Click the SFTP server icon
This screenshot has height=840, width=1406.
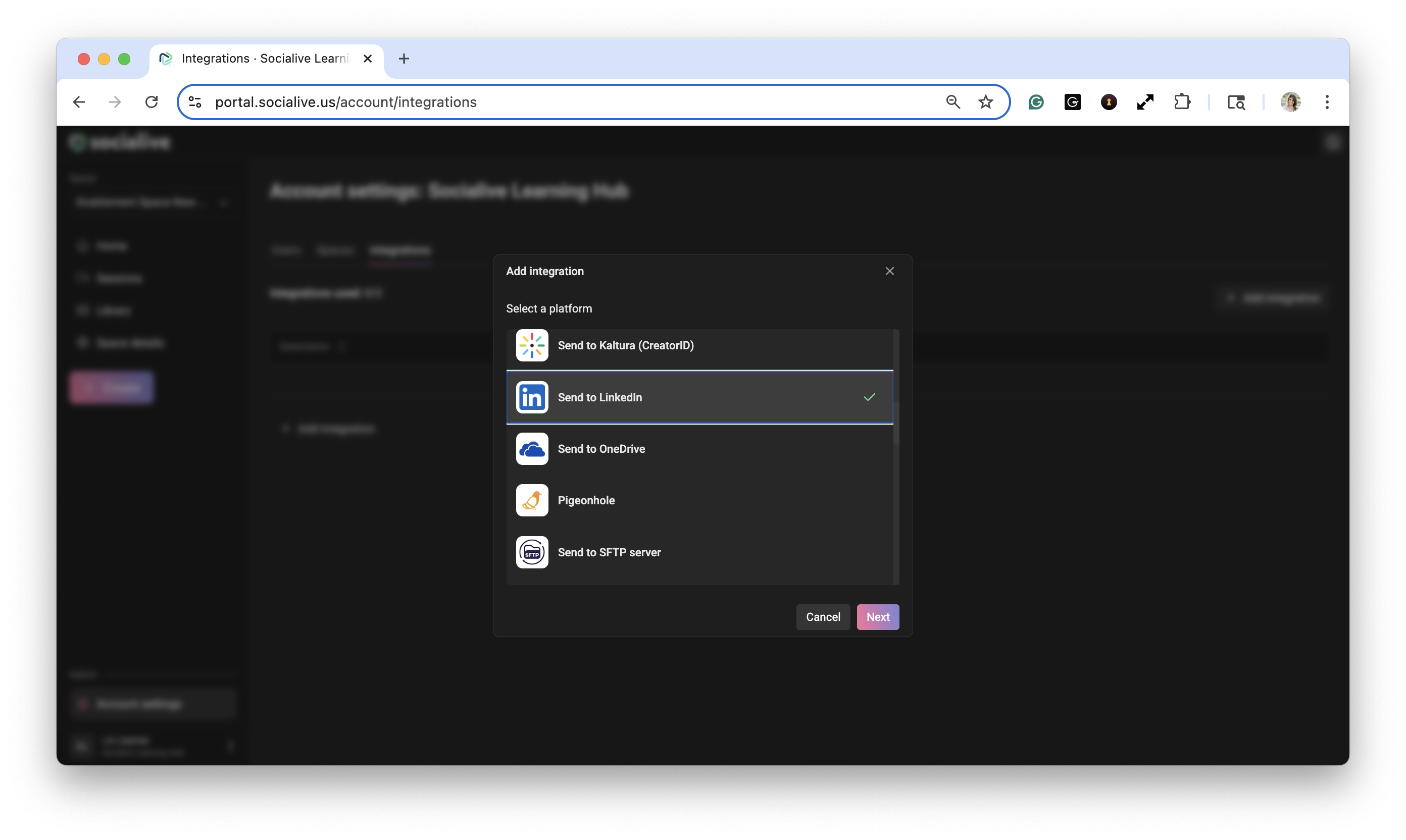(x=532, y=552)
